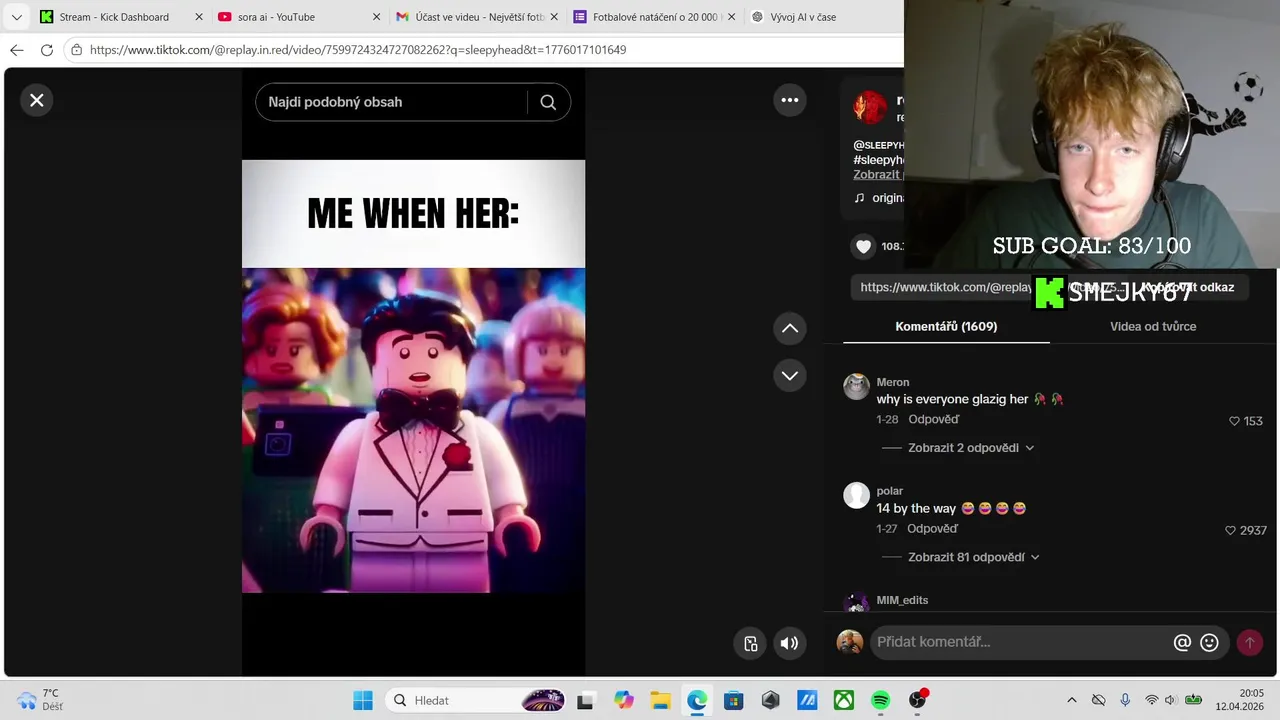Close the TikTok video viewer
Image resolution: width=1280 pixels, height=720 pixels.
point(37,100)
